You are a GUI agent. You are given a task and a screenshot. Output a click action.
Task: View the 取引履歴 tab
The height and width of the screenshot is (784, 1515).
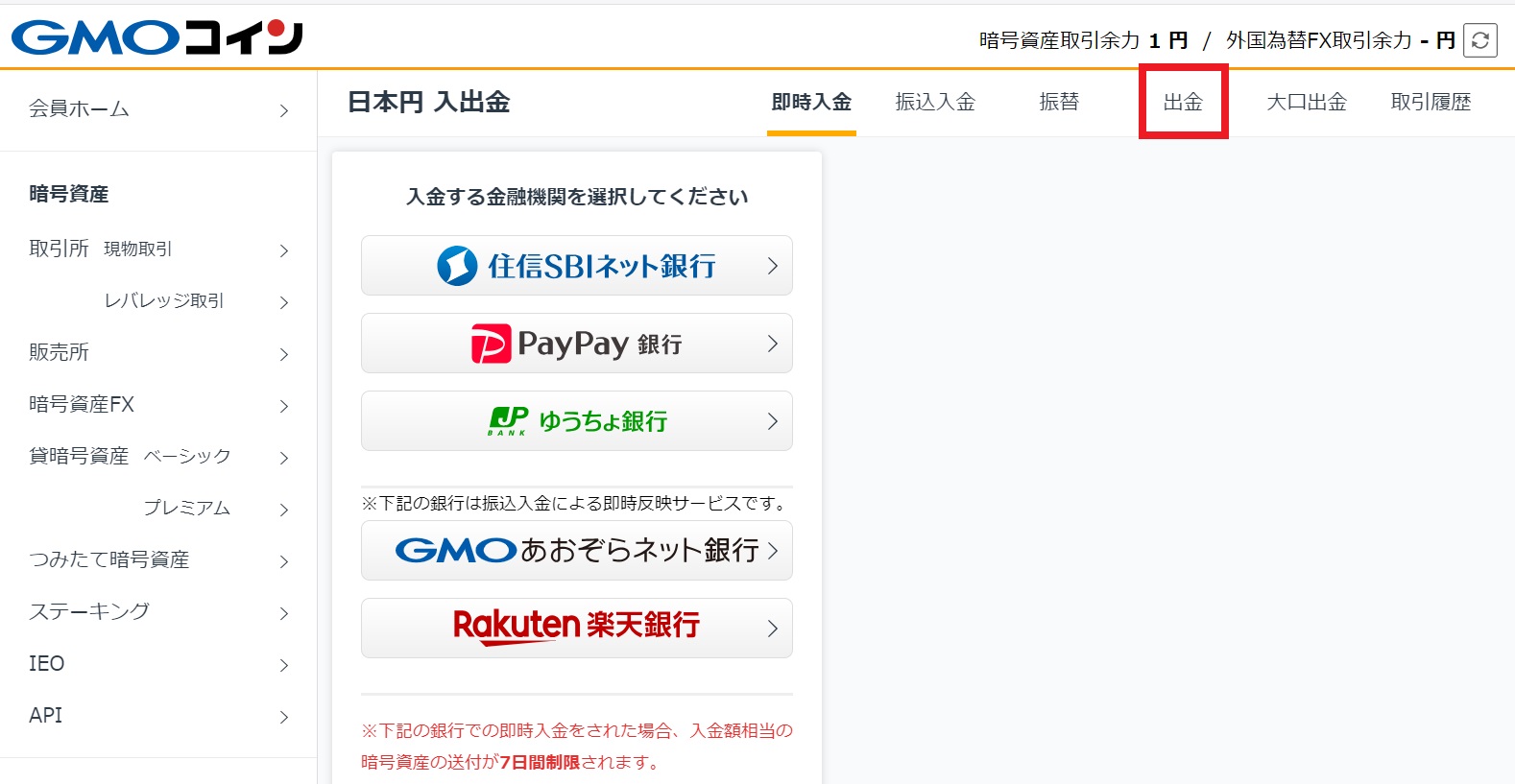pos(1431,102)
